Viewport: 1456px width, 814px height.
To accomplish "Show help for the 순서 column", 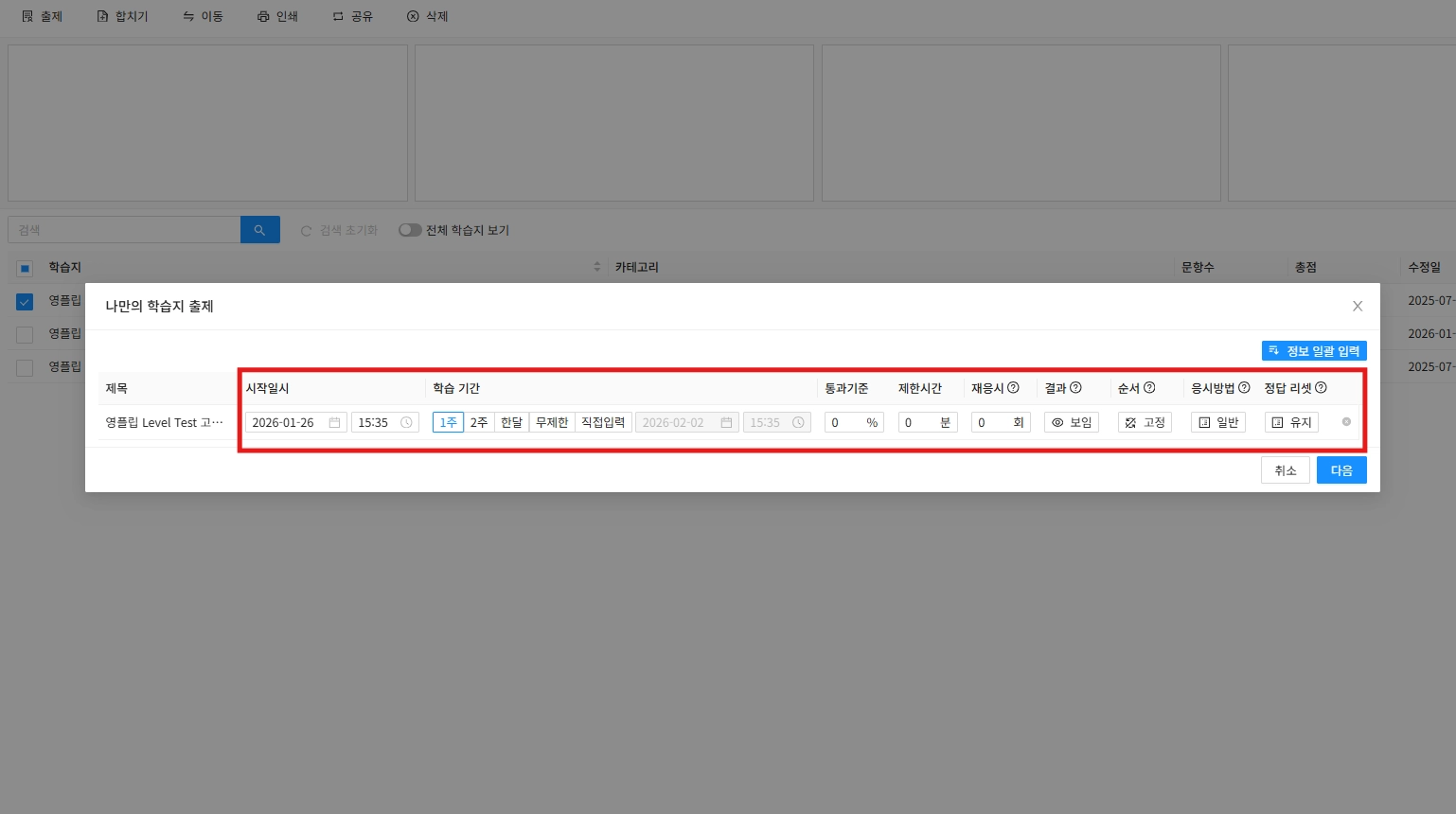I will (1149, 388).
